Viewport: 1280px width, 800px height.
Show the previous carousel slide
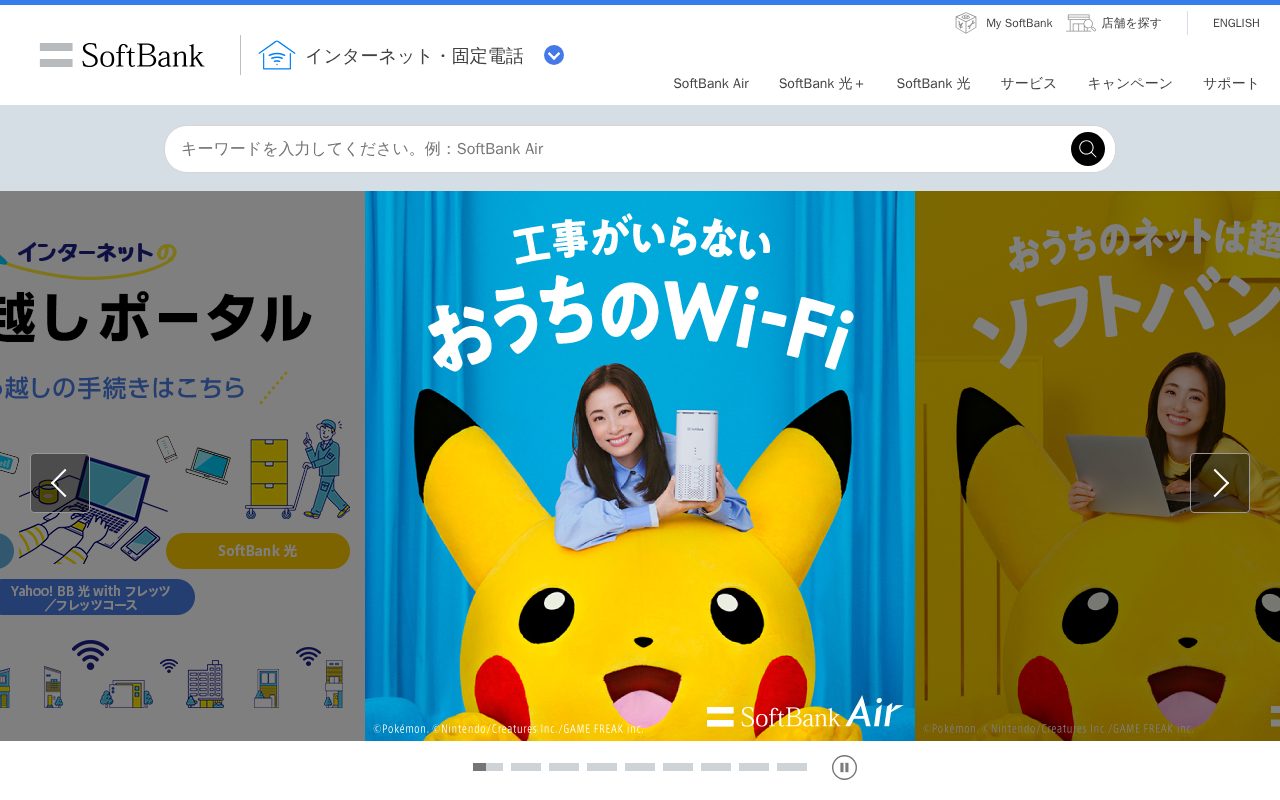pyautogui.click(x=60, y=483)
